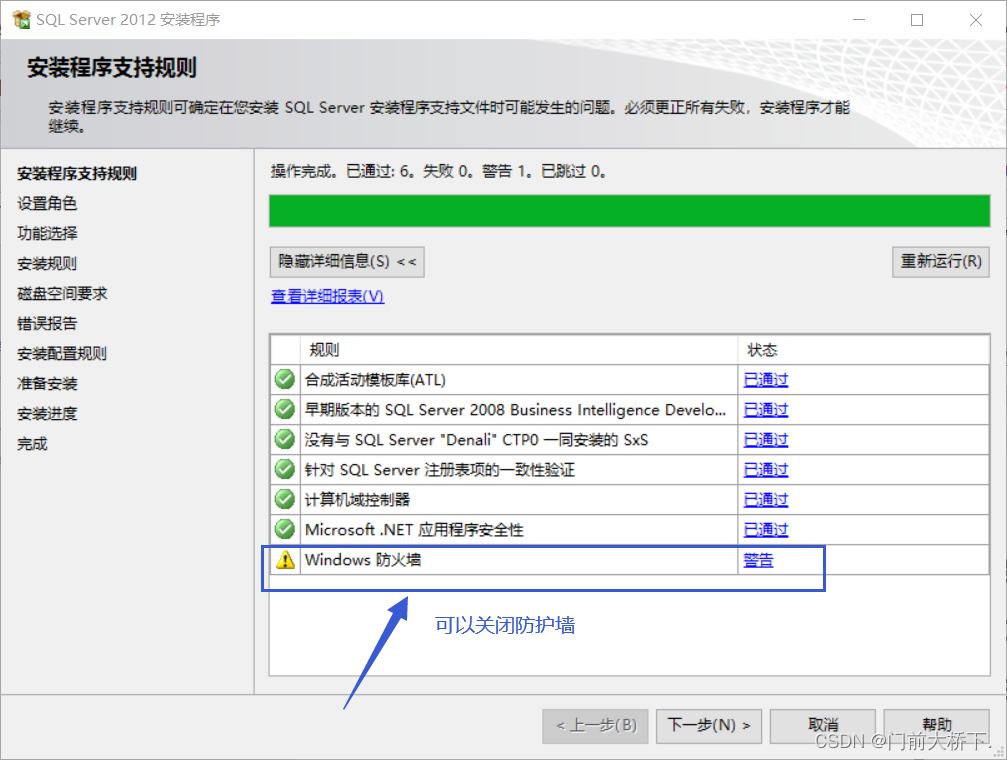
Task: Select the 早期版本的 SQL Server 2008 Business Intelligence rule text
Action: [515, 410]
